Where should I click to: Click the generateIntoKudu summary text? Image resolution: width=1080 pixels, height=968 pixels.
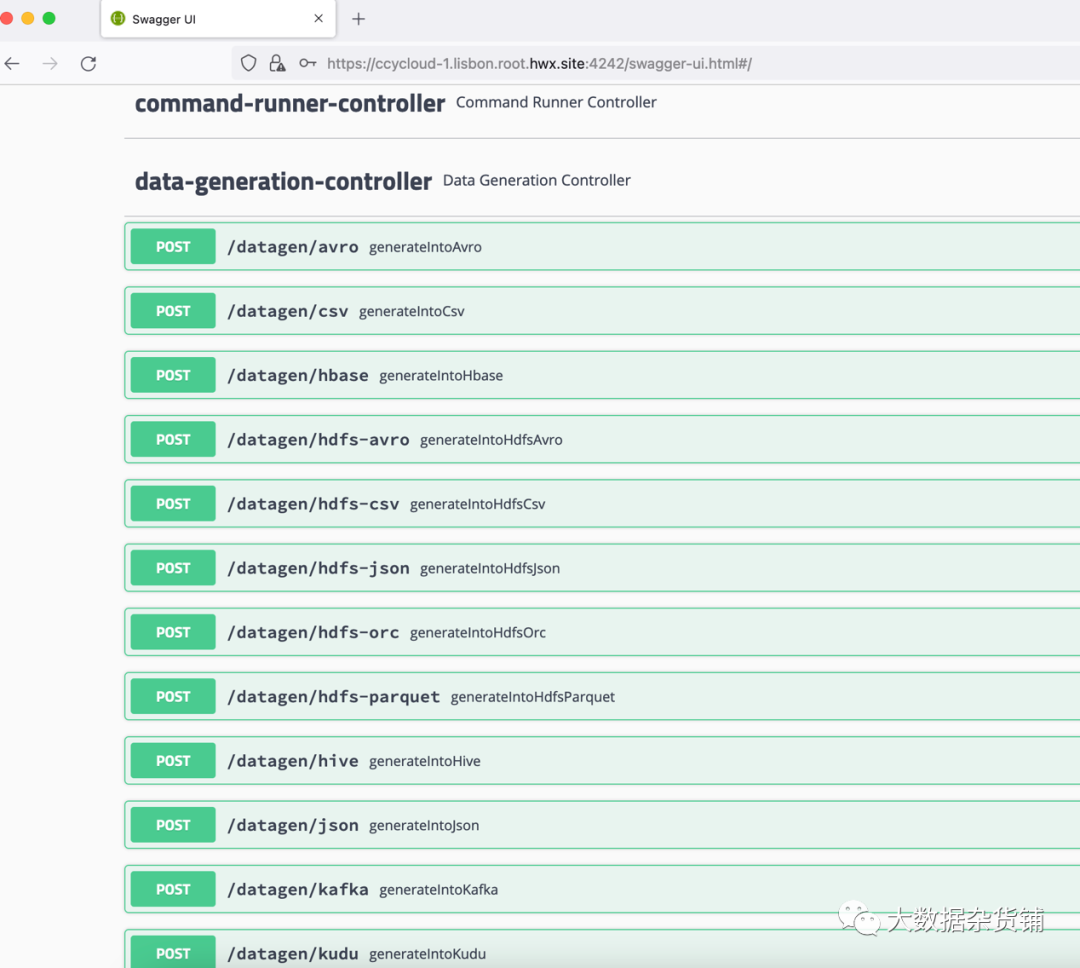click(428, 954)
